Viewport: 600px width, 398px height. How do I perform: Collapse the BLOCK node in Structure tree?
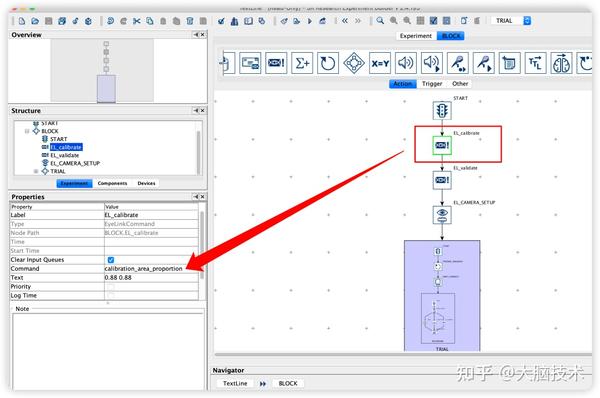coord(27,131)
